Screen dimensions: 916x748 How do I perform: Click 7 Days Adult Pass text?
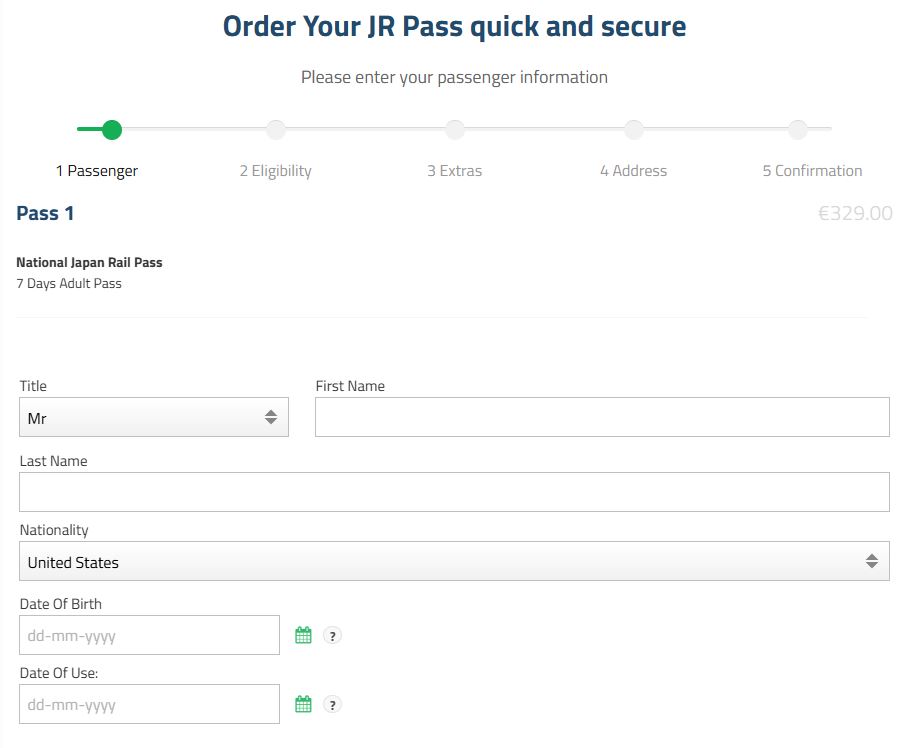coord(69,283)
